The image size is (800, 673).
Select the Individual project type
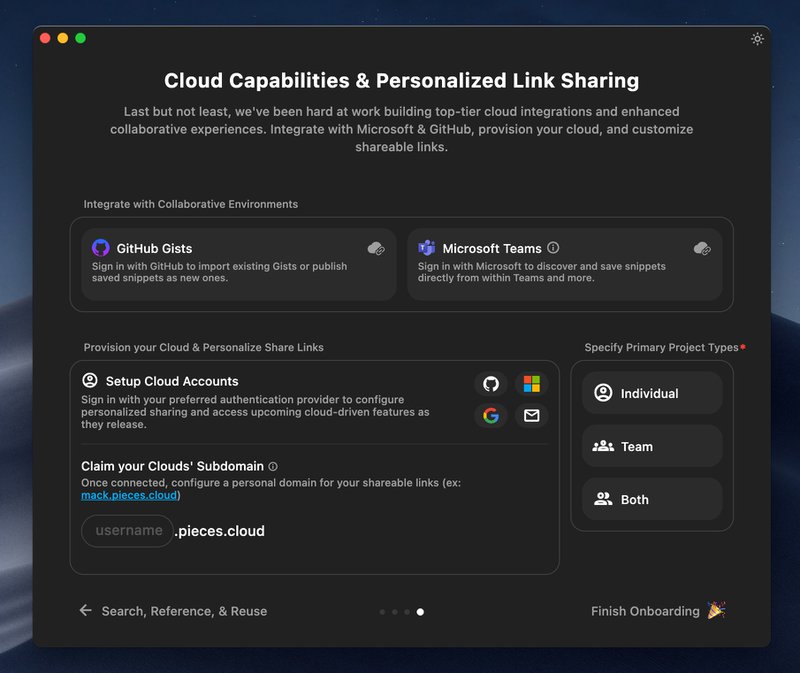pos(651,393)
